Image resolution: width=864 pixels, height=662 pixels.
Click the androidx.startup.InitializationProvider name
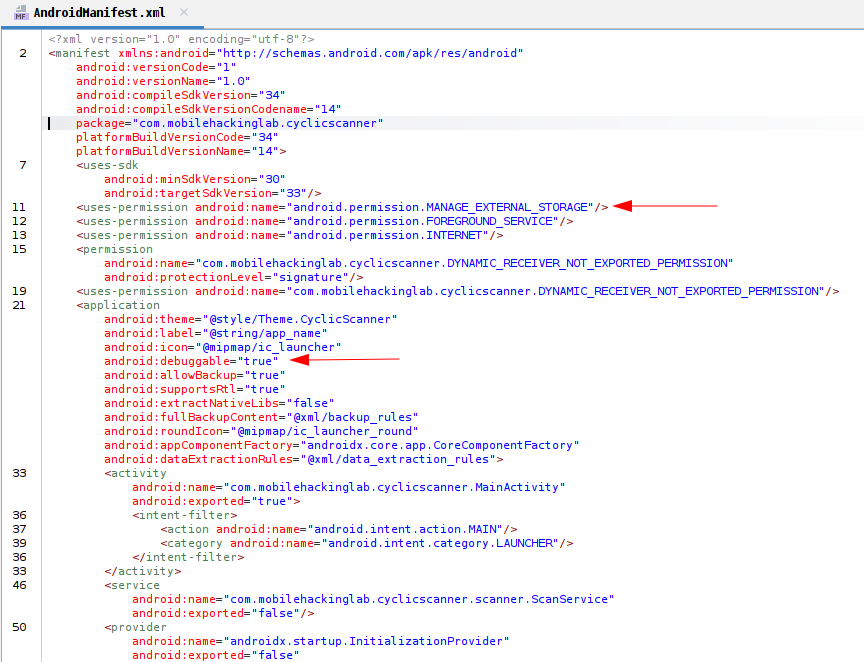366,641
